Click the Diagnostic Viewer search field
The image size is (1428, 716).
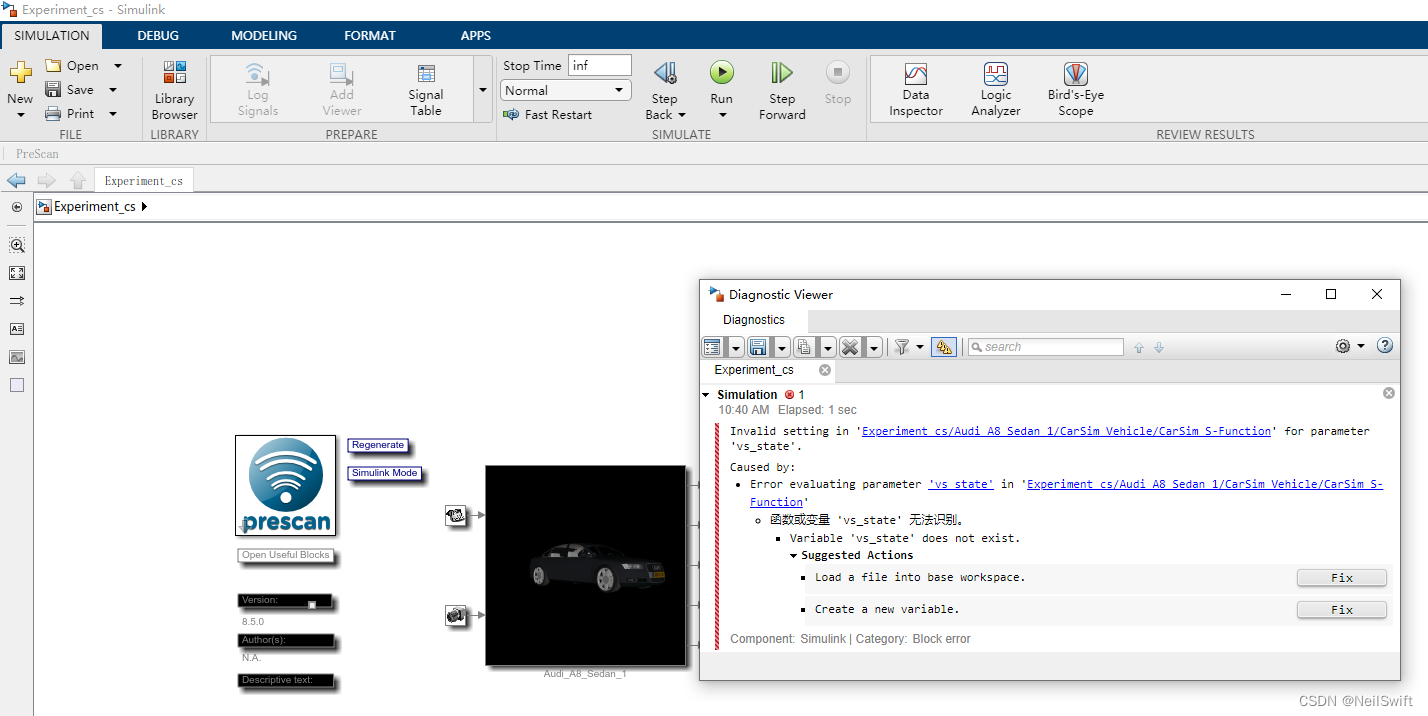1046,347
